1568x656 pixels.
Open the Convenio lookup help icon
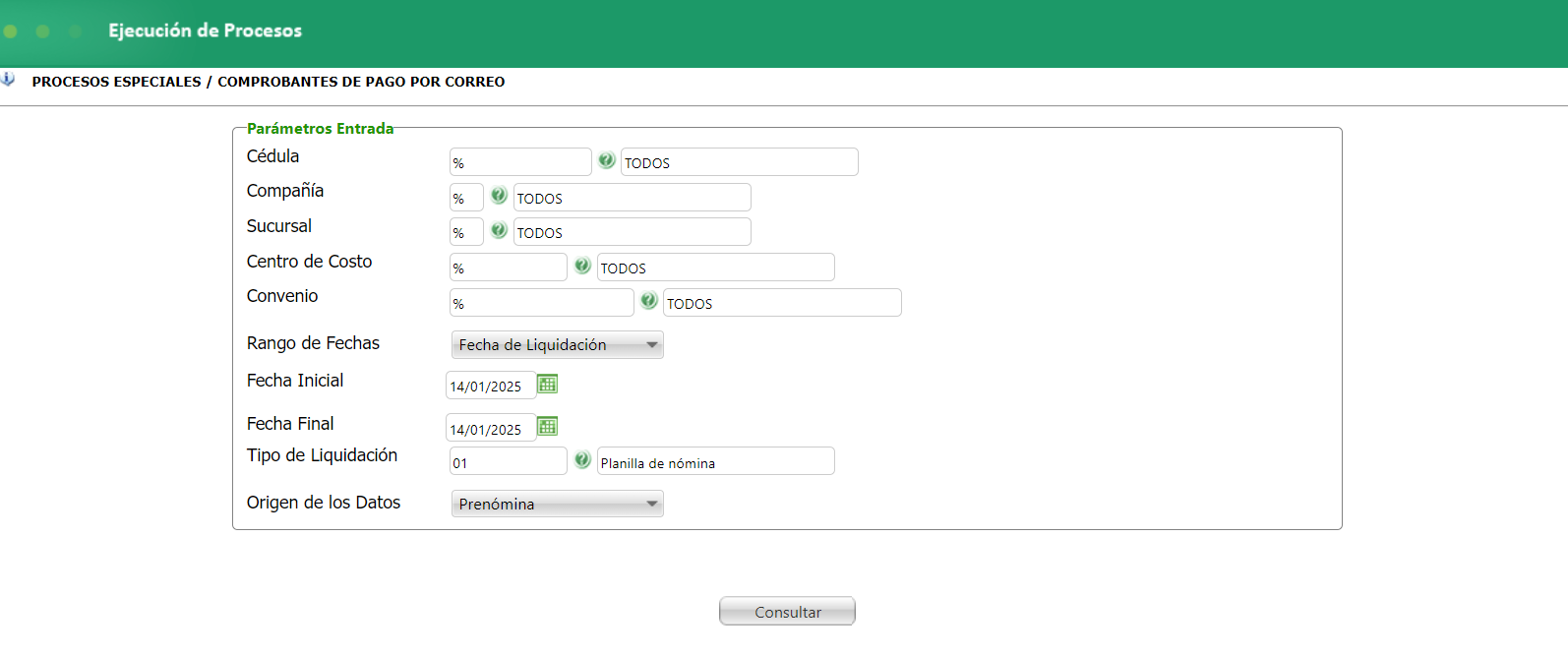click(x=648, y=300)
